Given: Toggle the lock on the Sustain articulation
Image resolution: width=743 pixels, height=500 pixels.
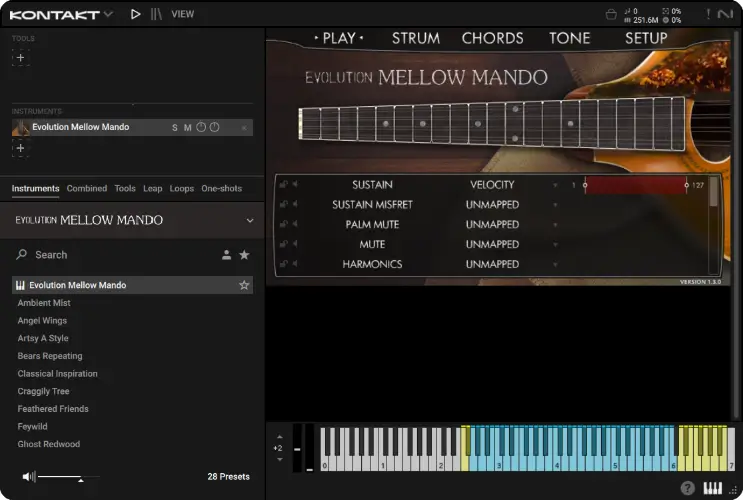Looking at the screenshot, I should tap(283, 185).
